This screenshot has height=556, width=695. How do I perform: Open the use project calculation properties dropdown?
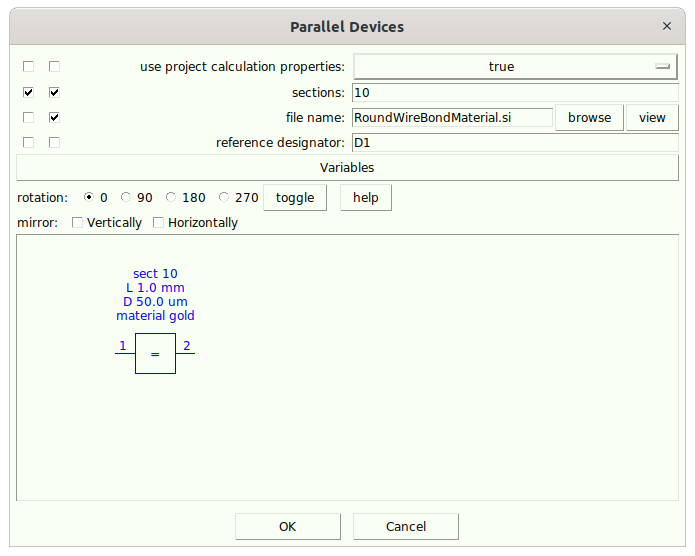pos(515,67)
